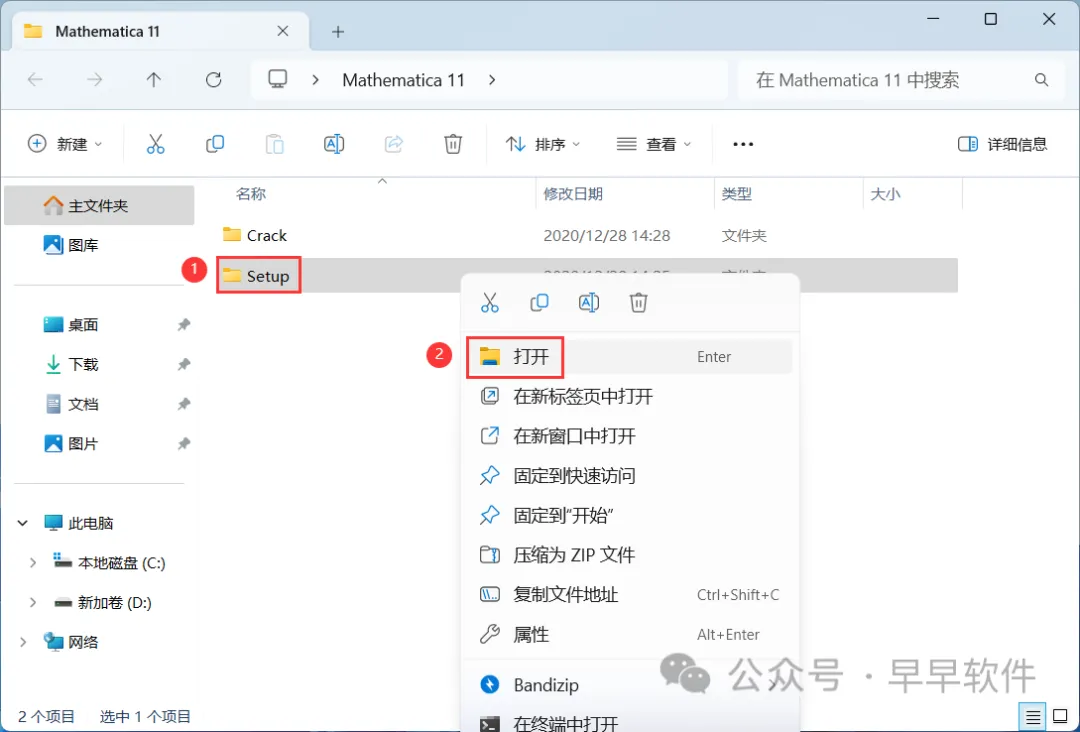Screen dimensions: 1080x732
Task: Choose 打开 in the context menu
Action: [x=630, y=357]
